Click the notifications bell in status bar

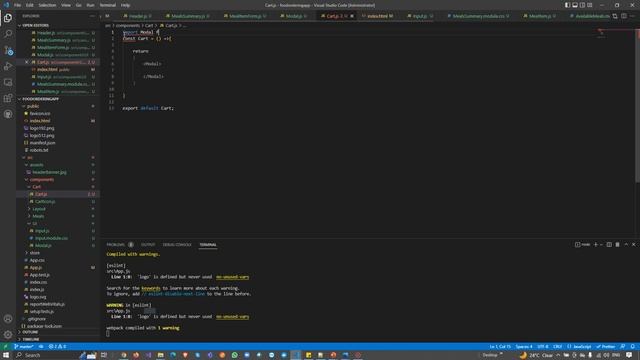coord(633,347)
